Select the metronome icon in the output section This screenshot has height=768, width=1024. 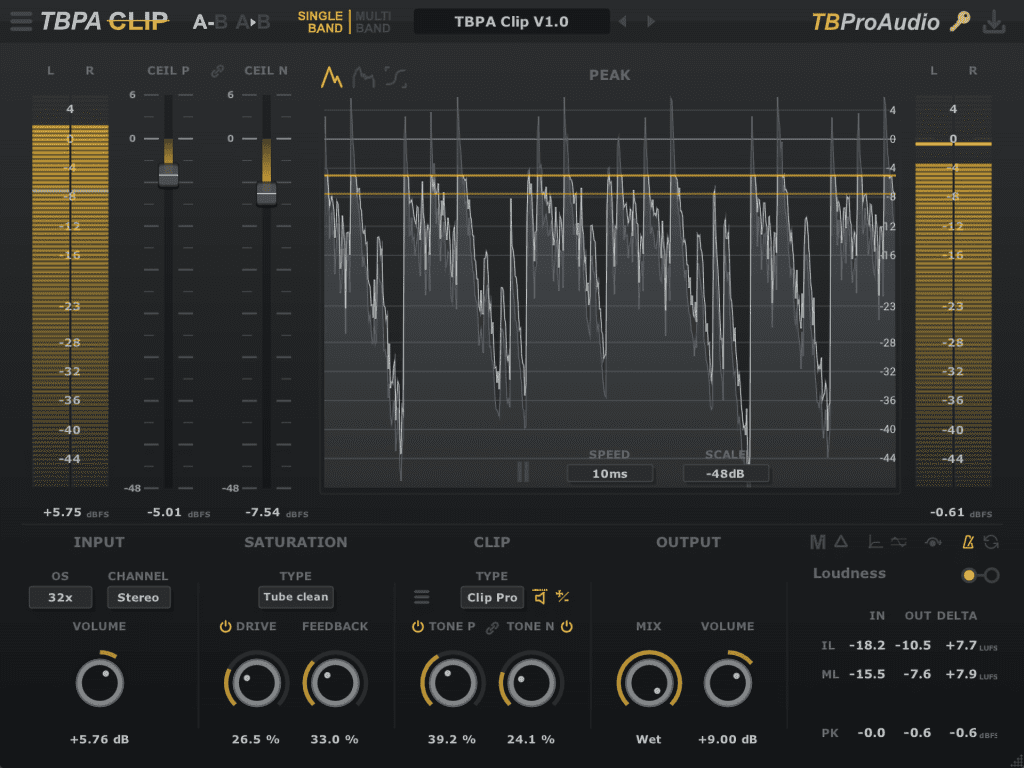[x=969, y=541]
